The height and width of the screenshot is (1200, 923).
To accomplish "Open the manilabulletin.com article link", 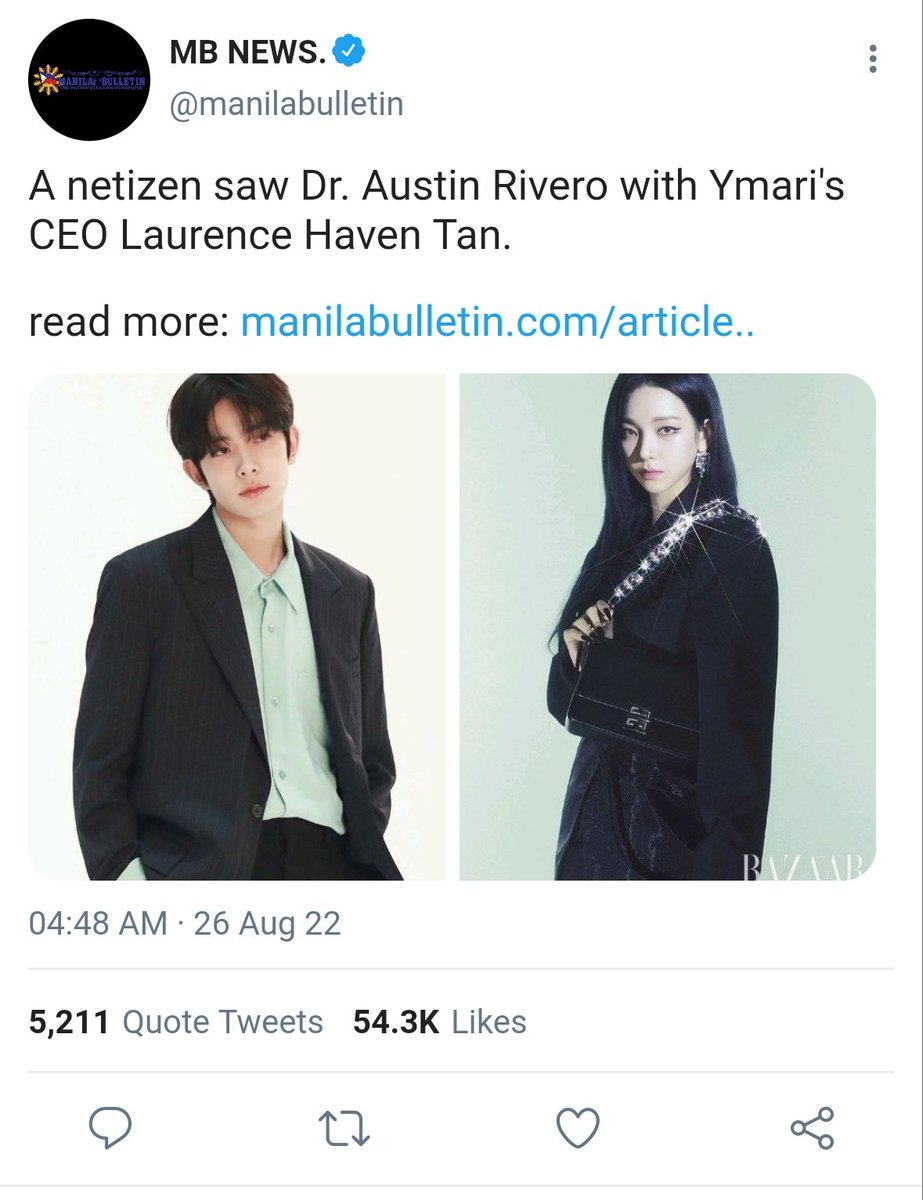I will [x=496, y=322].
